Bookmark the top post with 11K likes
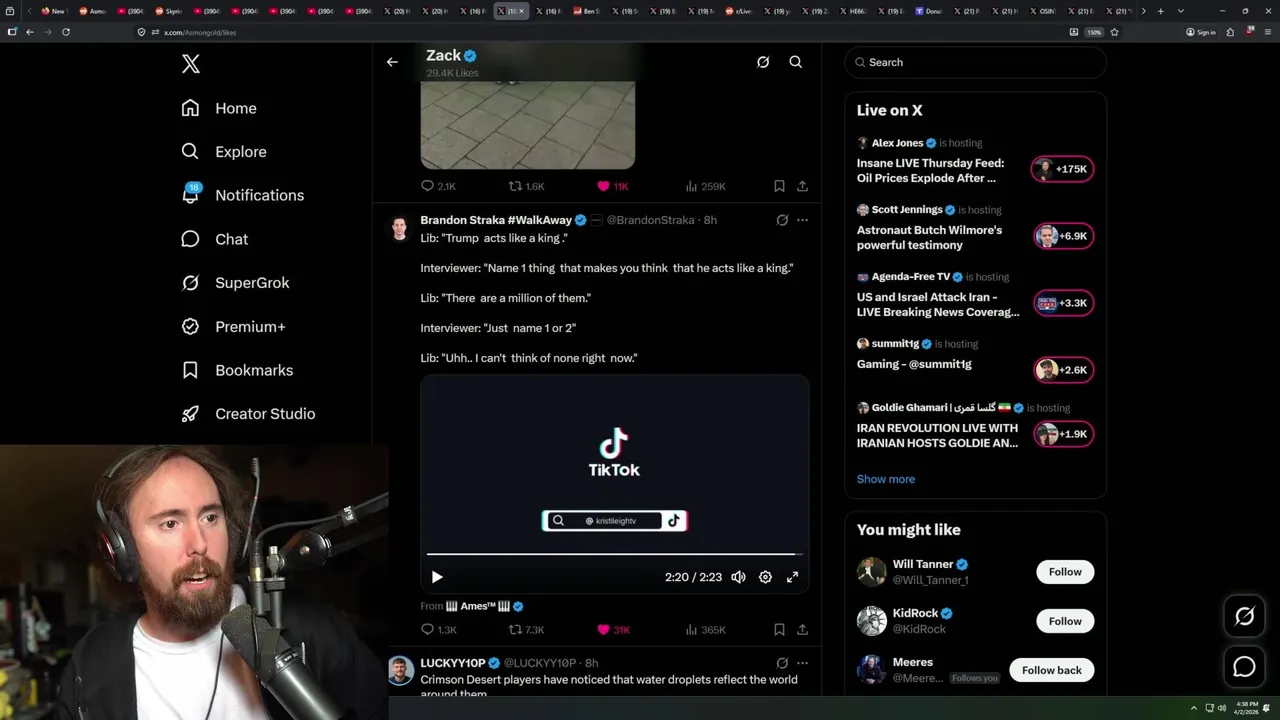This screenshot has width=1280, height=720. coord(779,186)
